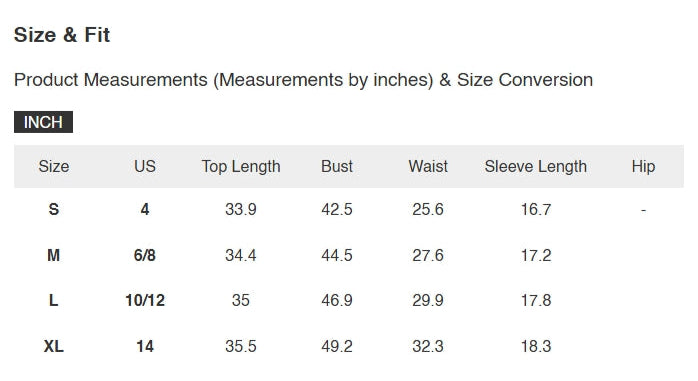Select the Top Length column header
This screenshot has height=381, width=698.
click(x=241, y=166)
